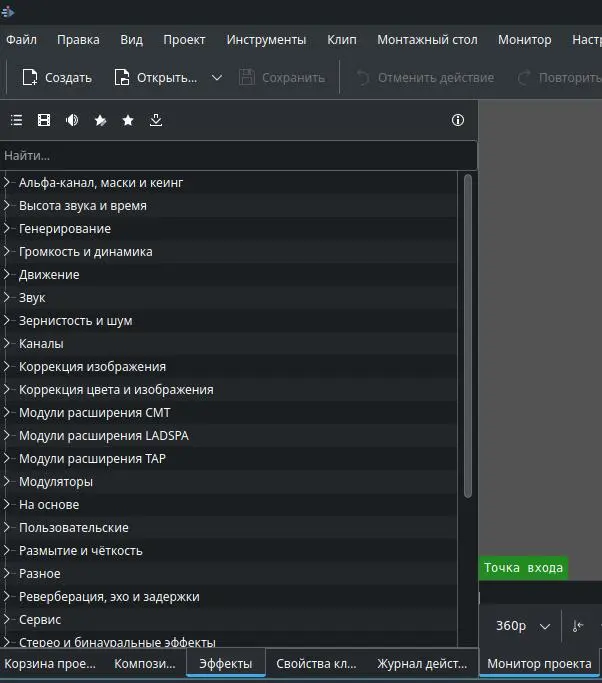
Task: Expand Высота звука и время category
Action: point(7,206)
